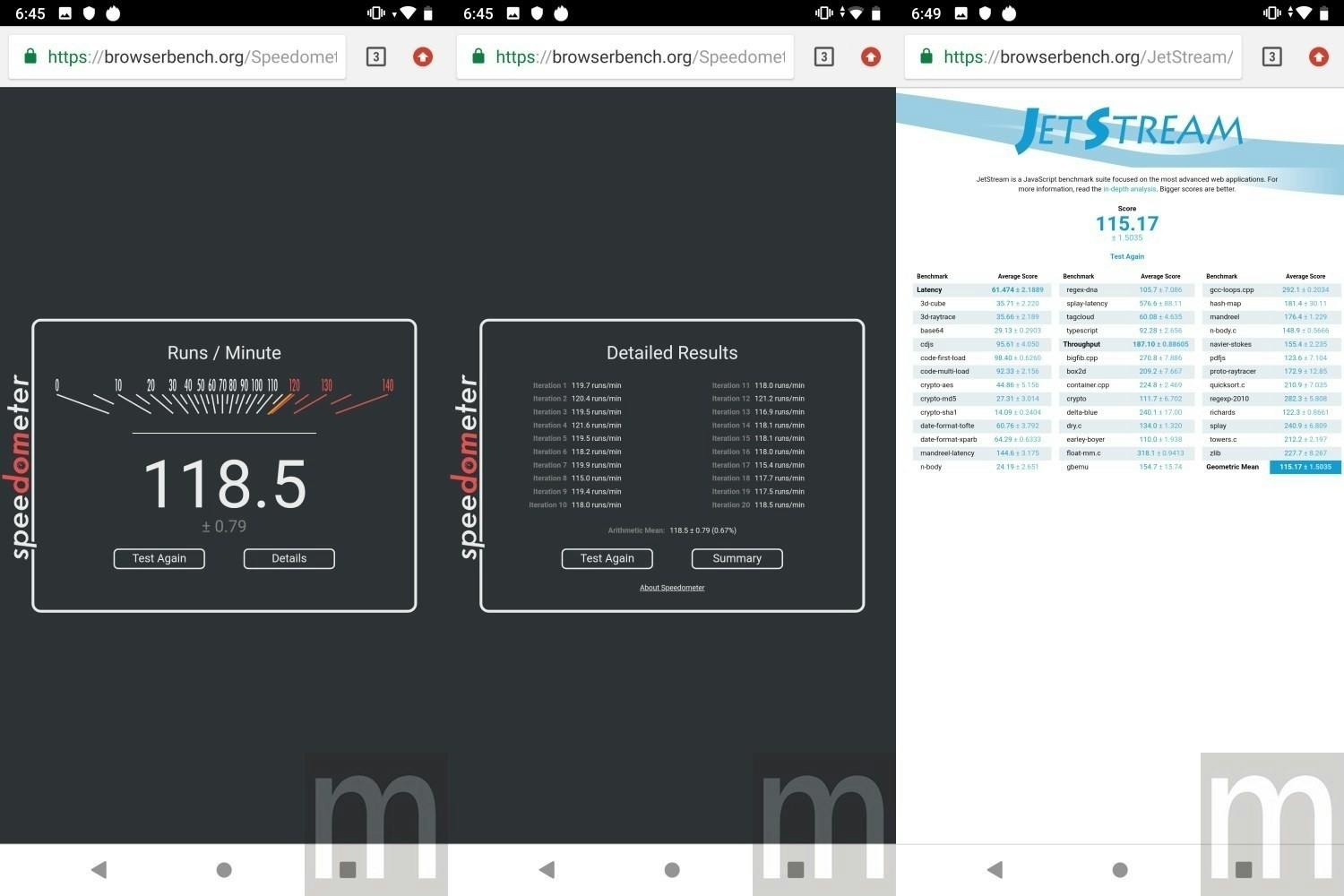The image size is (1344, 896).
Task: Tap recents square on Detailed Results screen
Action: [796, 869]
